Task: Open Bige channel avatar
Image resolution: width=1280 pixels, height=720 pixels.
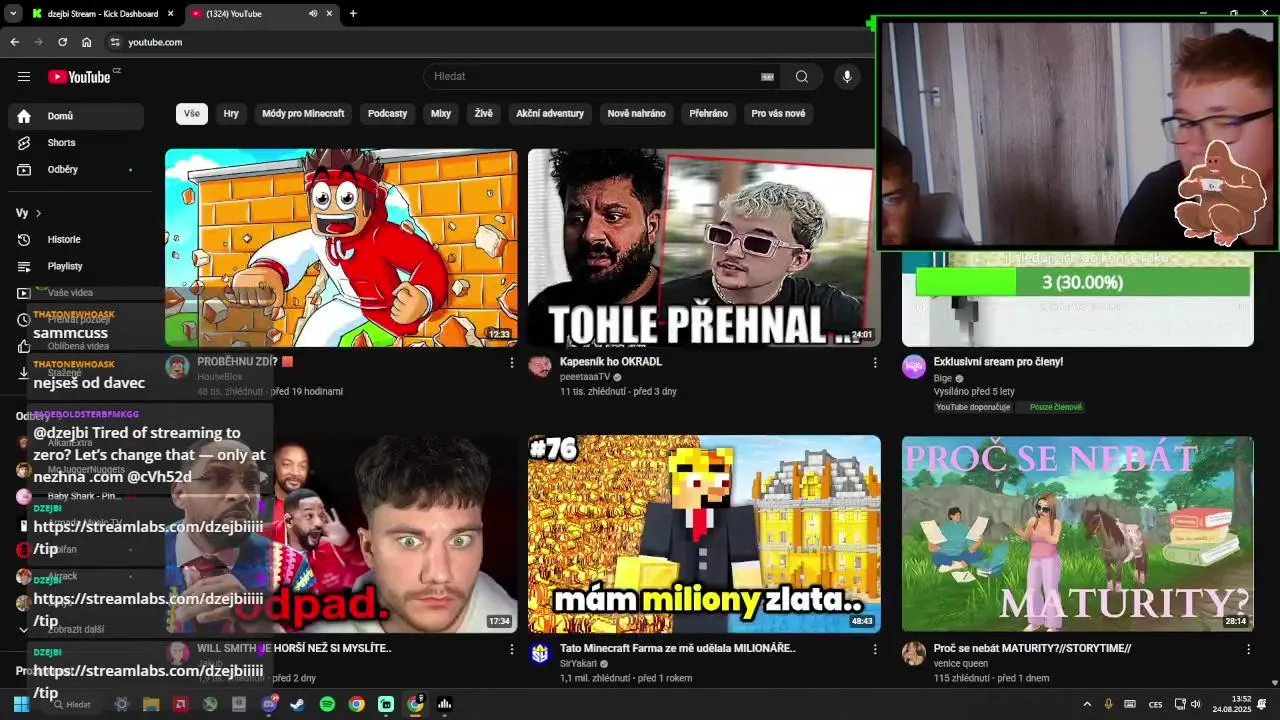Action: [x=914, y=366]
